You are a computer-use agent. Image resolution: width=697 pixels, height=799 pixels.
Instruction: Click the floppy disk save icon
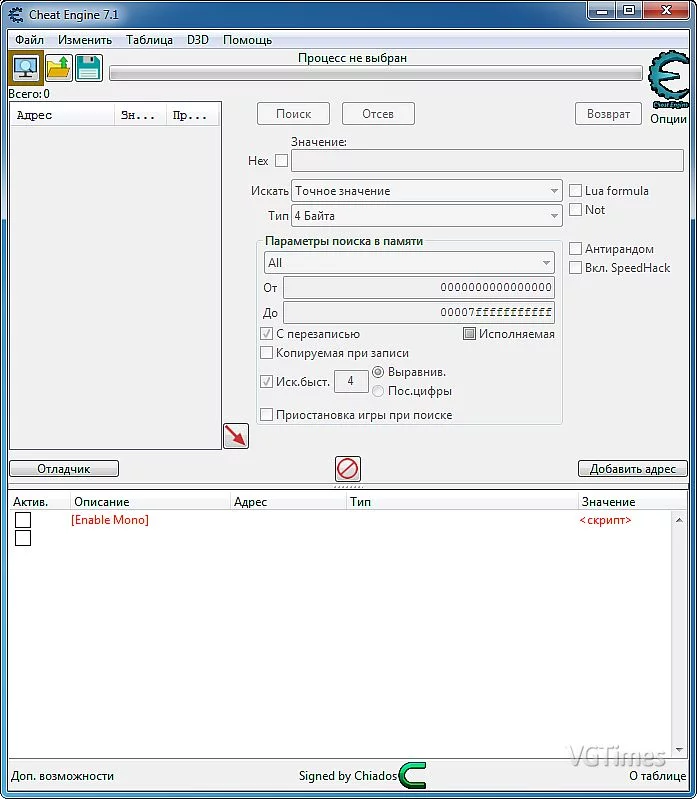[89, 68]
